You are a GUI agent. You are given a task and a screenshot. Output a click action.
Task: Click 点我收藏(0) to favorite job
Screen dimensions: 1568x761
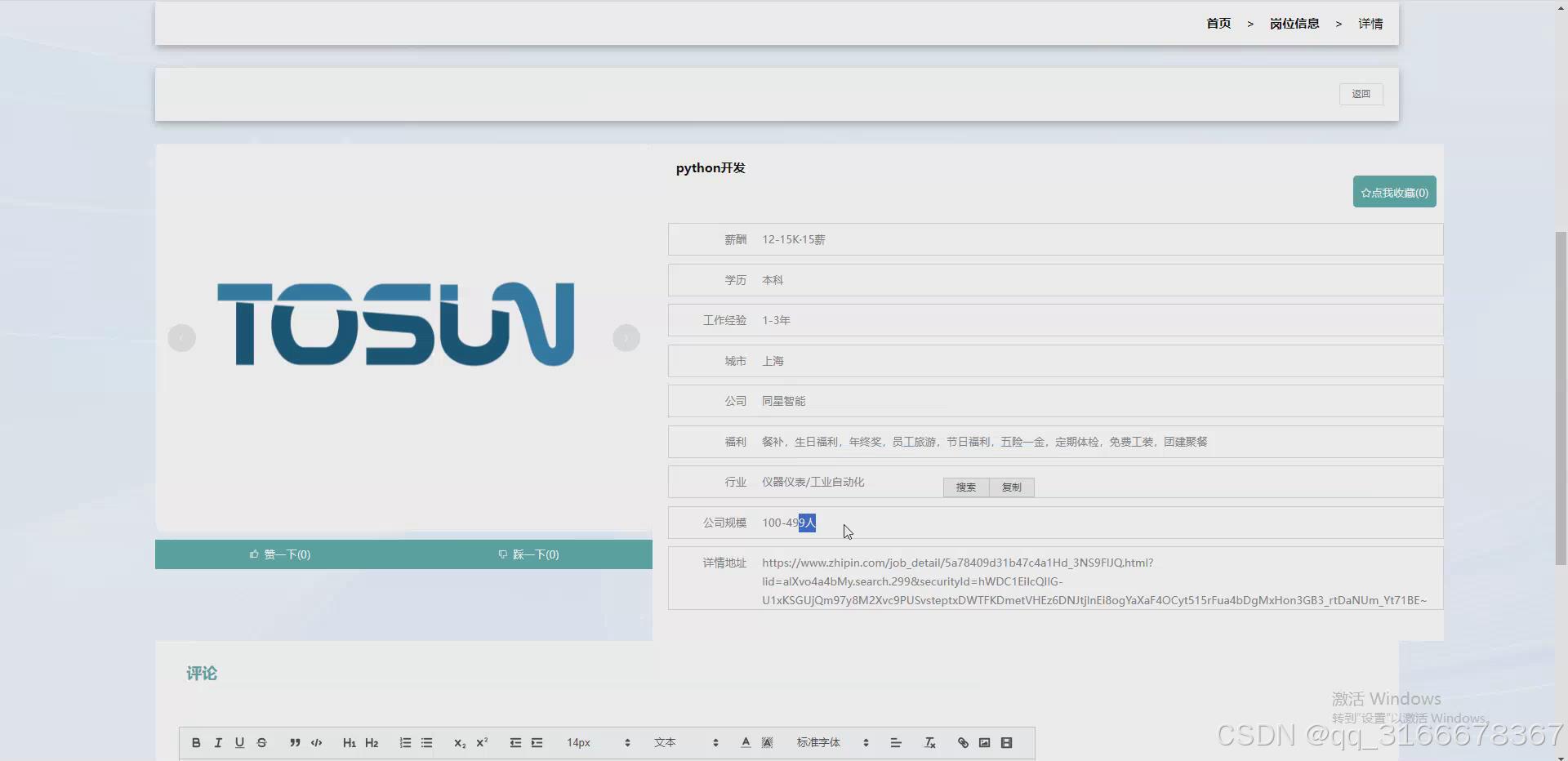[x=1395, y=192]
